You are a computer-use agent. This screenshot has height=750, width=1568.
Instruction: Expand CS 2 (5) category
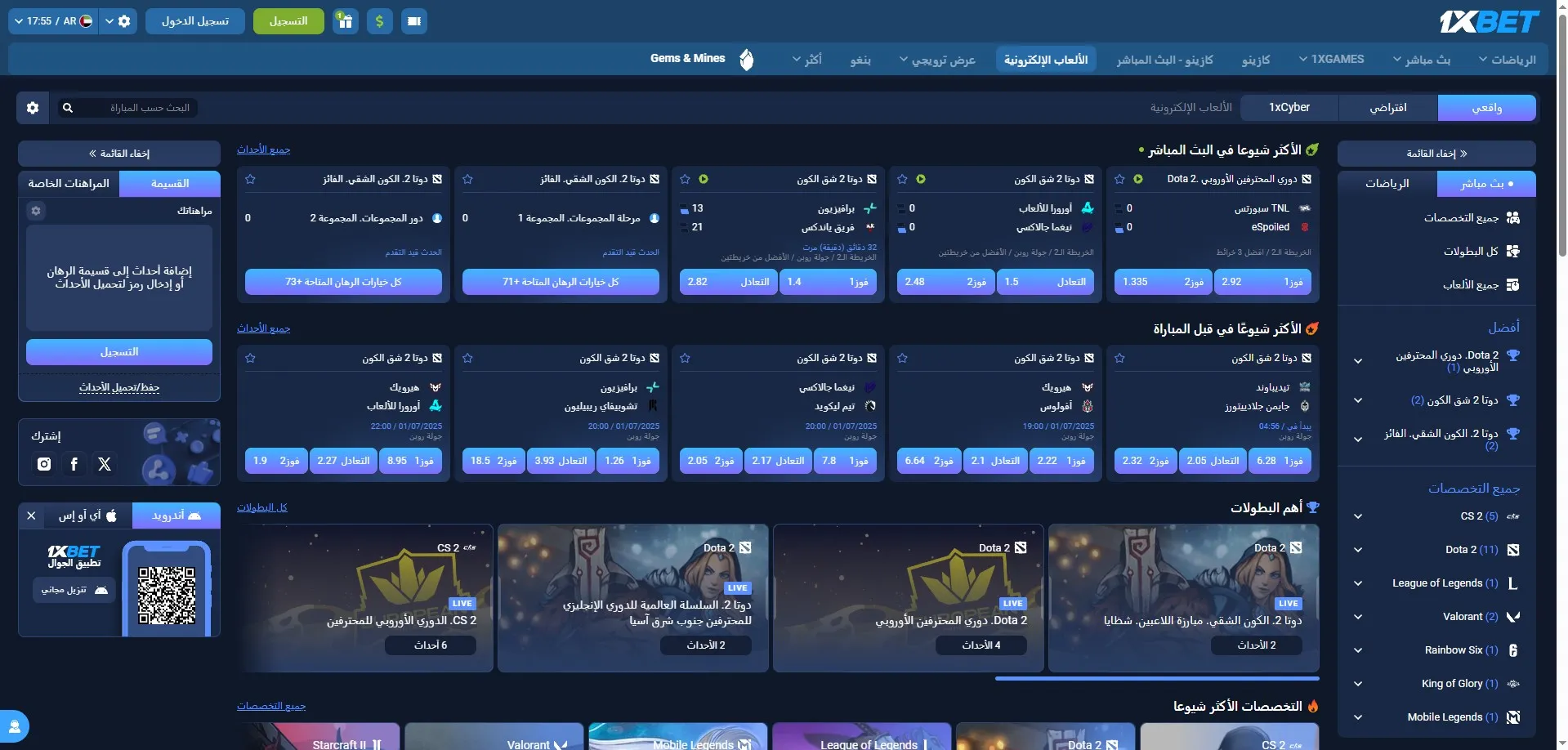(1357, 516)
